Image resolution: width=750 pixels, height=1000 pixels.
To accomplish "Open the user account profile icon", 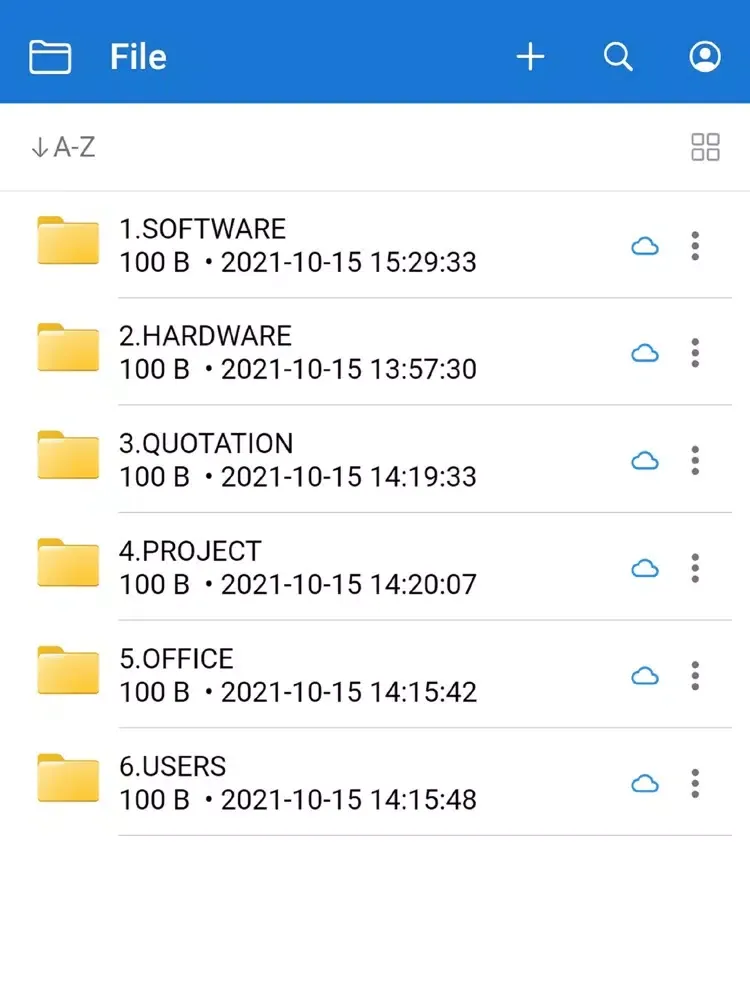I will point(705,57).
